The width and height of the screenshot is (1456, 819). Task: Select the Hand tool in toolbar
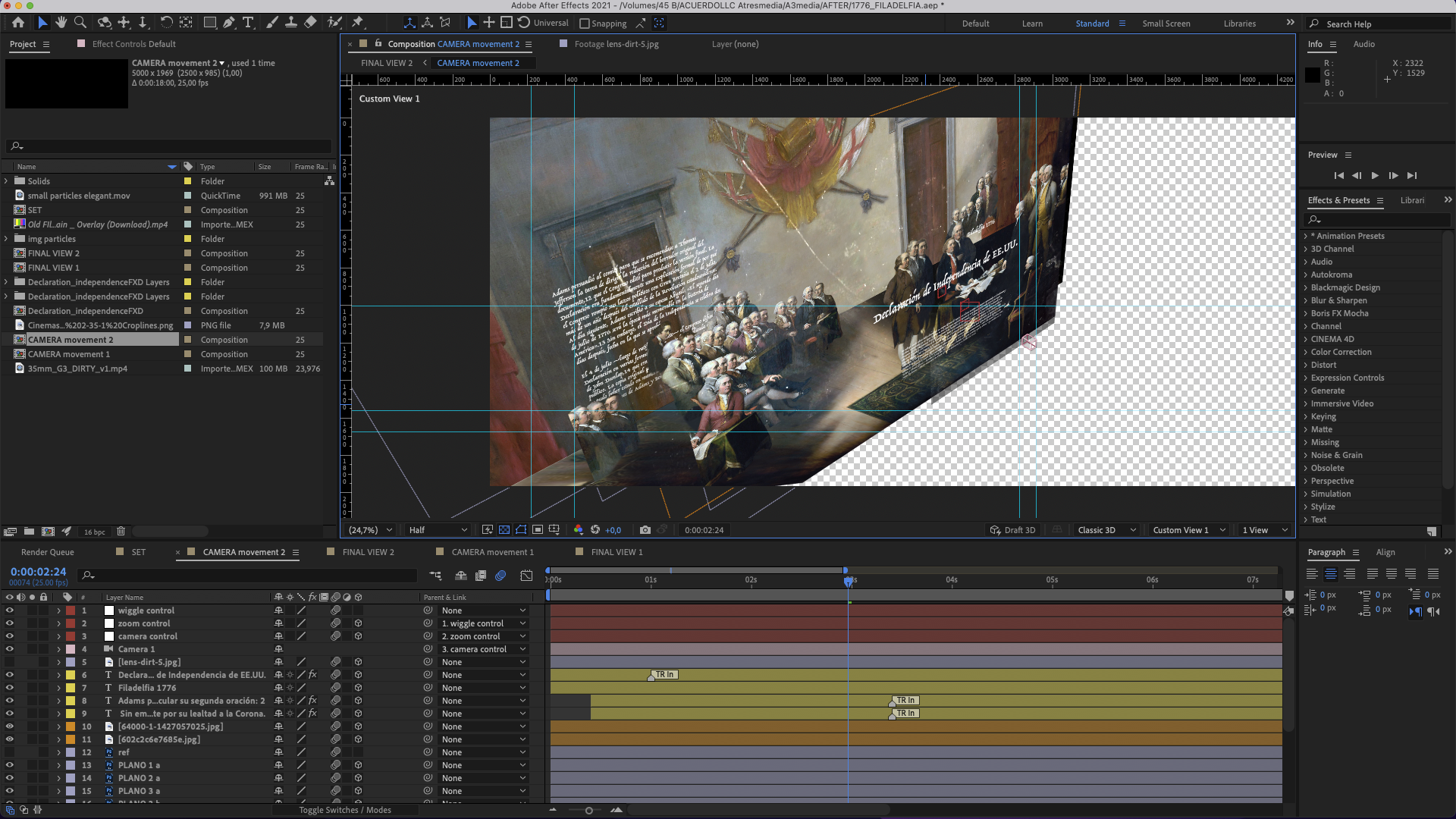61,23
